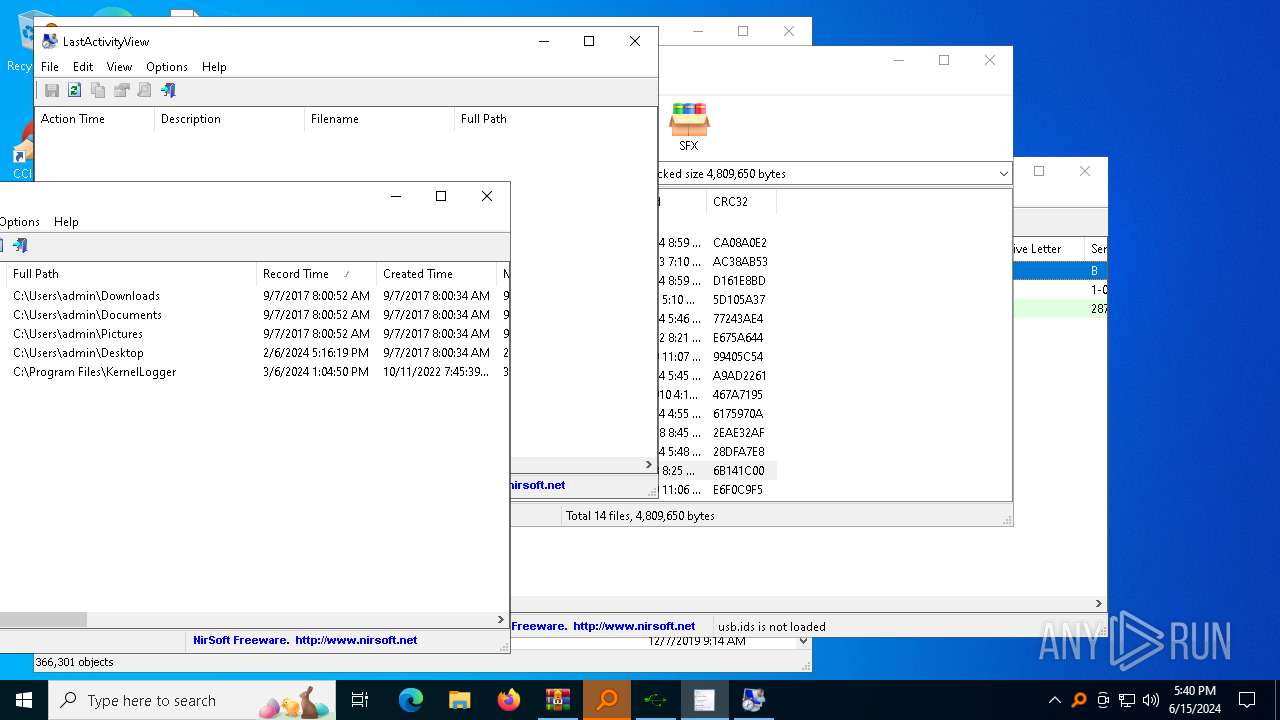The width and height of the screenshot is (1280, 720).
Task: Click the SFX icon in the WinRAR window
Action: [x=689, y=127]
